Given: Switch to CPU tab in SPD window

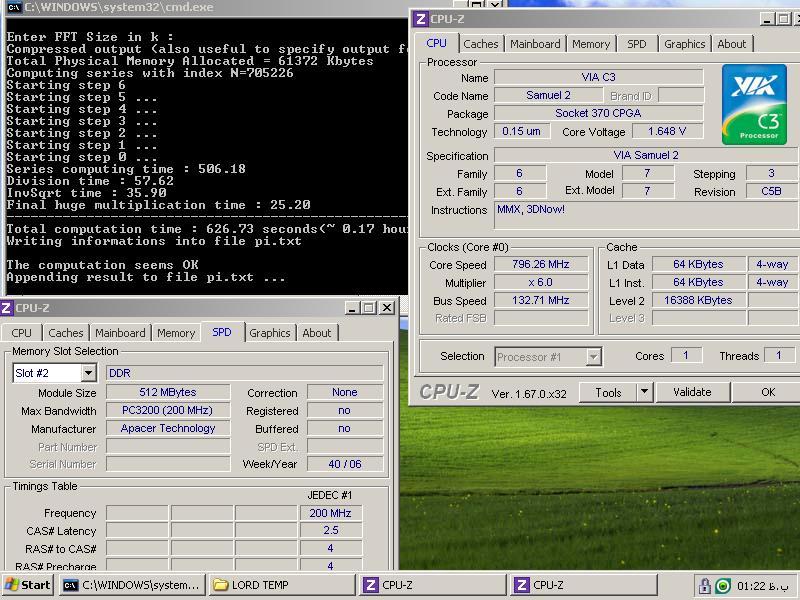Looking at the screenshot, I should click(x=21, y=333).
